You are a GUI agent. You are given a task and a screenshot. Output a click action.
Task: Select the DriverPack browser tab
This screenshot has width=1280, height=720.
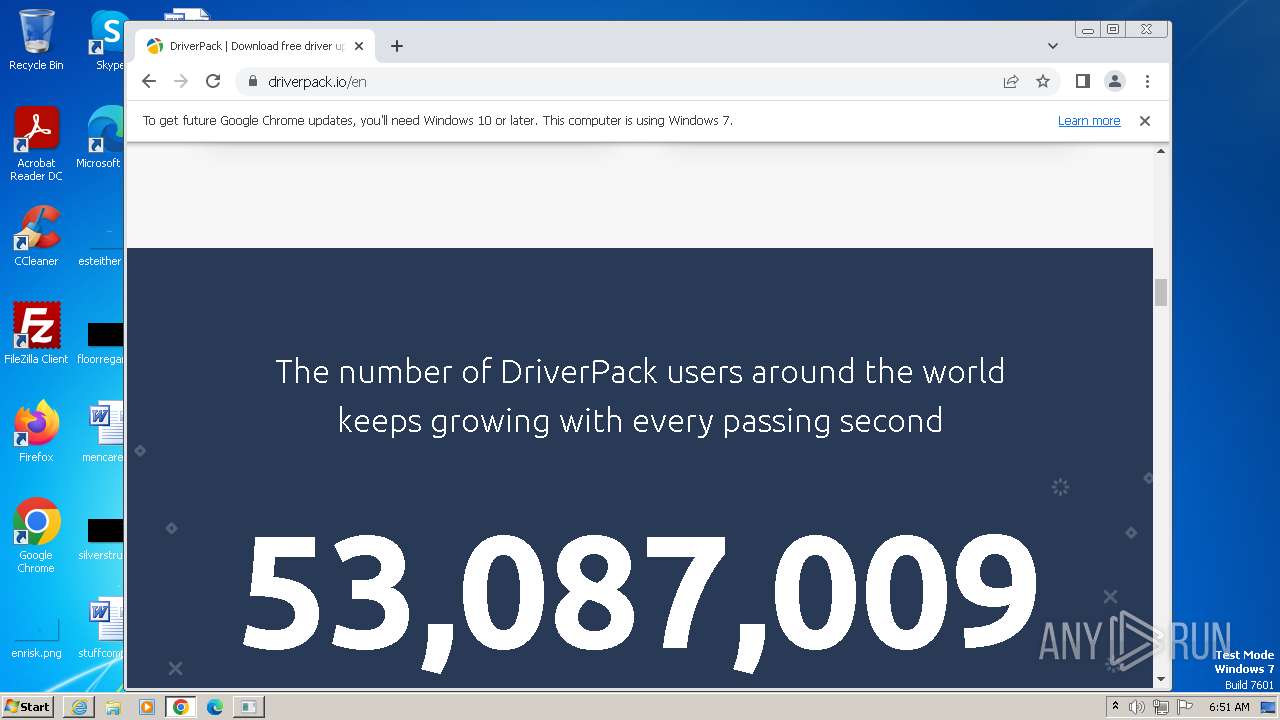[255, 46]
